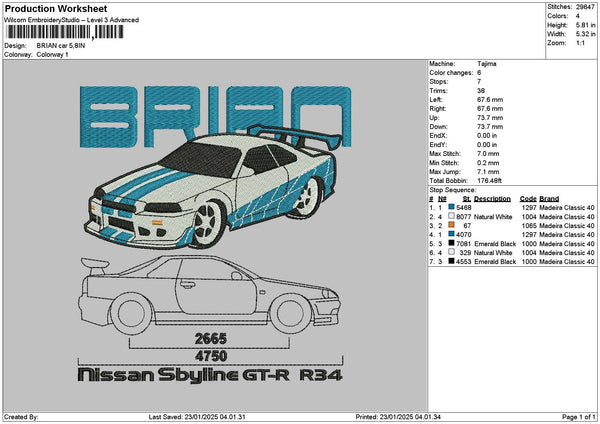Select the blue swatch in stop row 4070
Viewport: 600px width, 424px height.
pos(452,234)
